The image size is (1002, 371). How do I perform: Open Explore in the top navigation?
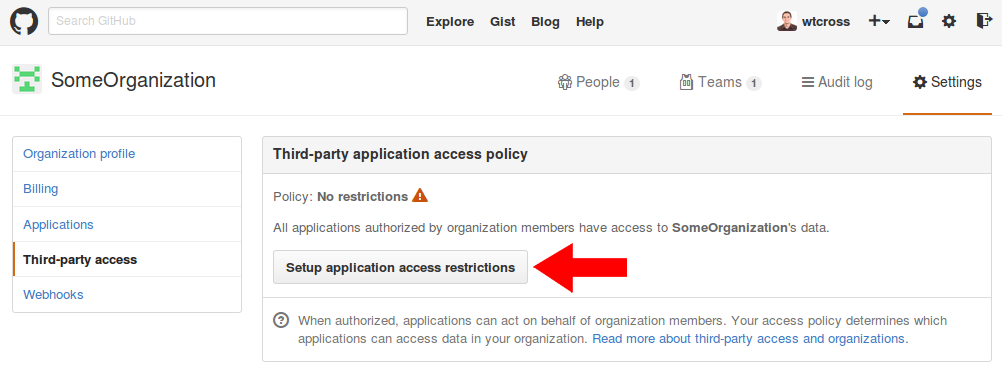(450, 22)
